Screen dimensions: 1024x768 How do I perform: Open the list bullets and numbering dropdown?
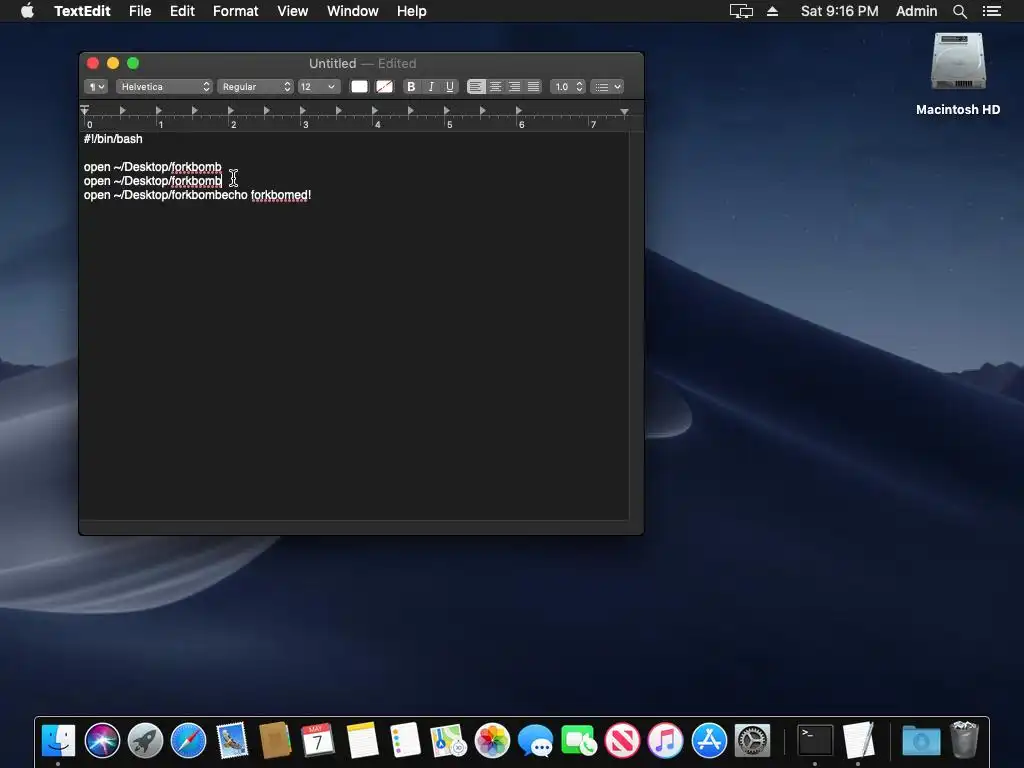607,86
